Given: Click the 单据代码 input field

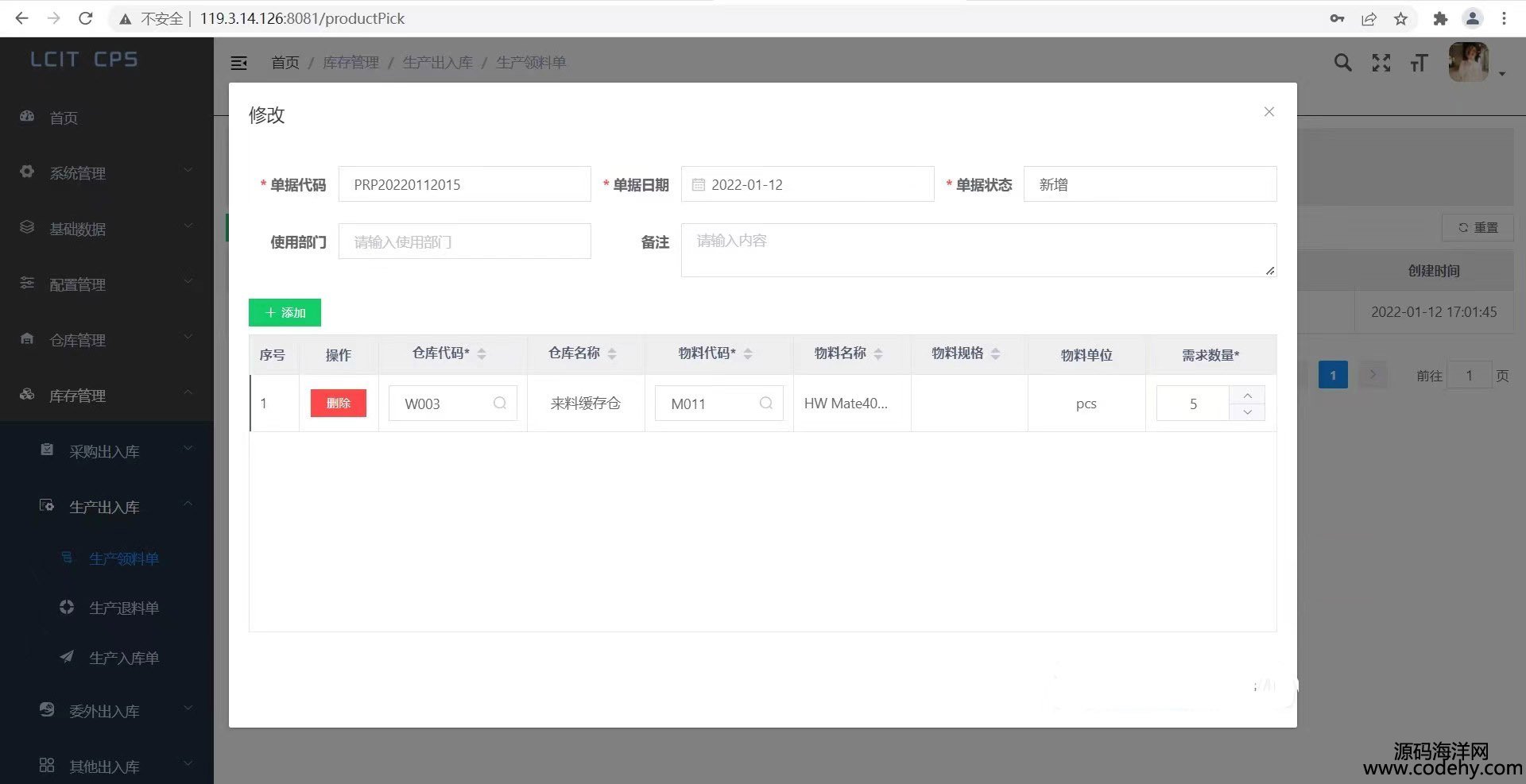Looking at the screenshot, I should coord(465,184).
